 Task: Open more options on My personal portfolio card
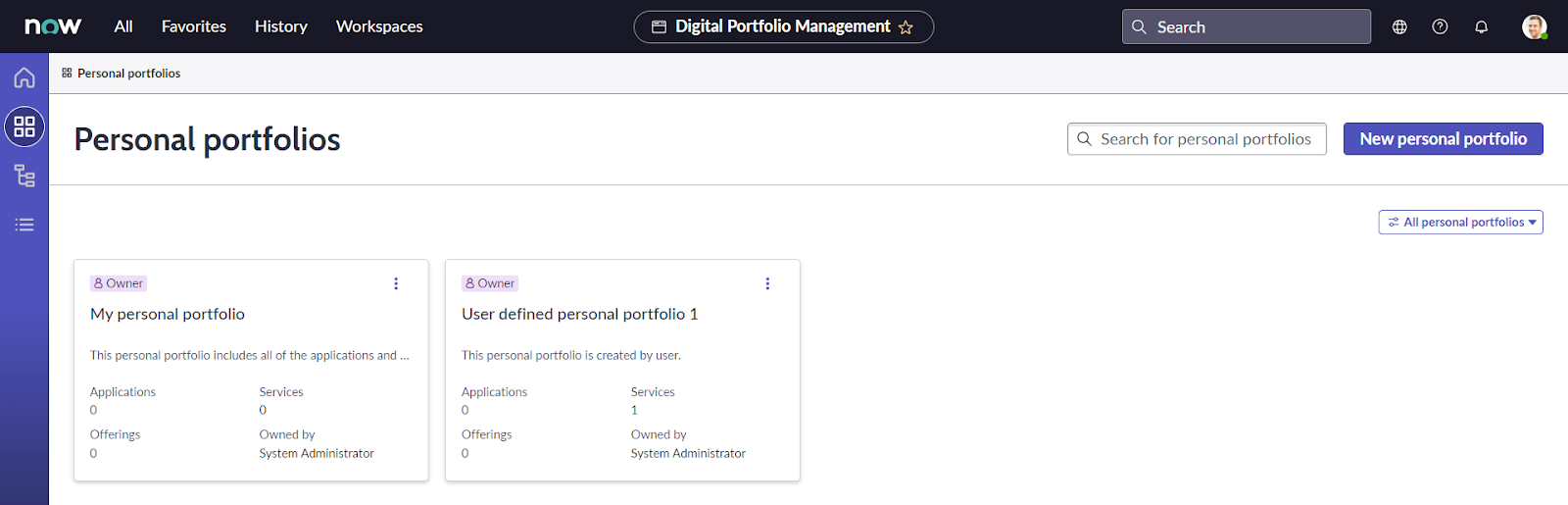396,283
